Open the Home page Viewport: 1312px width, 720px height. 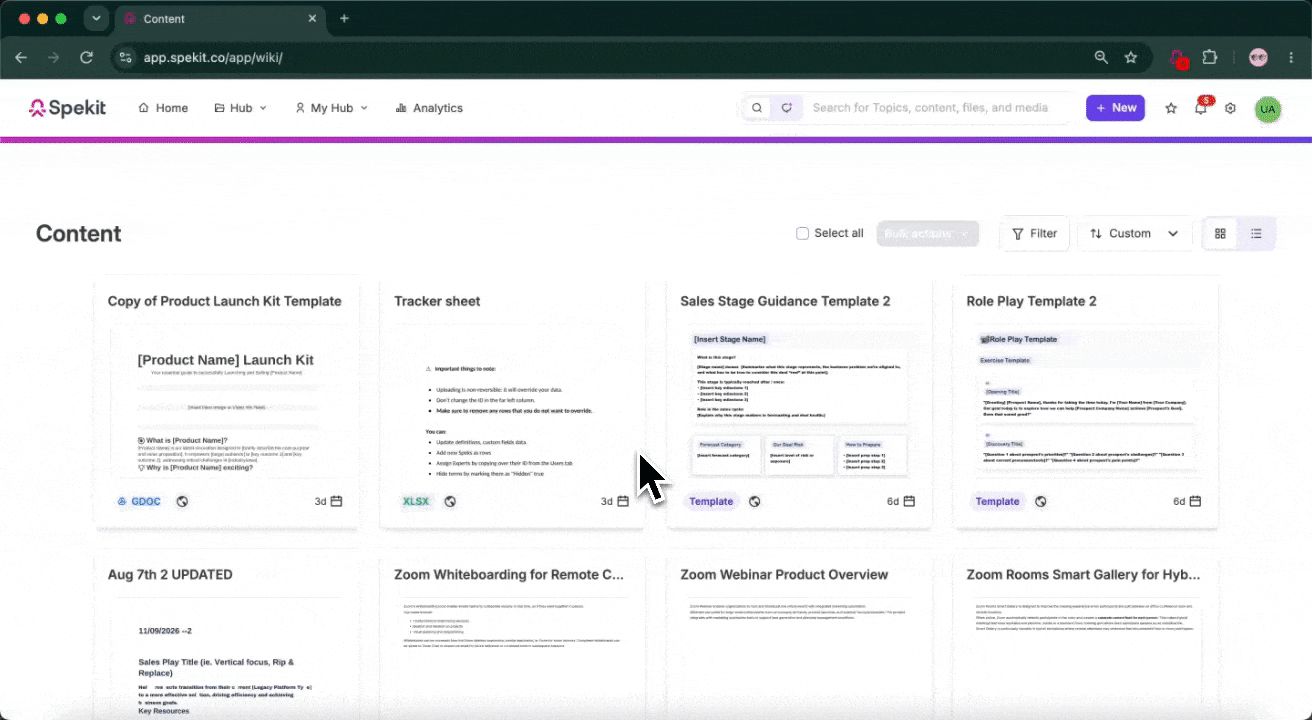[163, 108]
